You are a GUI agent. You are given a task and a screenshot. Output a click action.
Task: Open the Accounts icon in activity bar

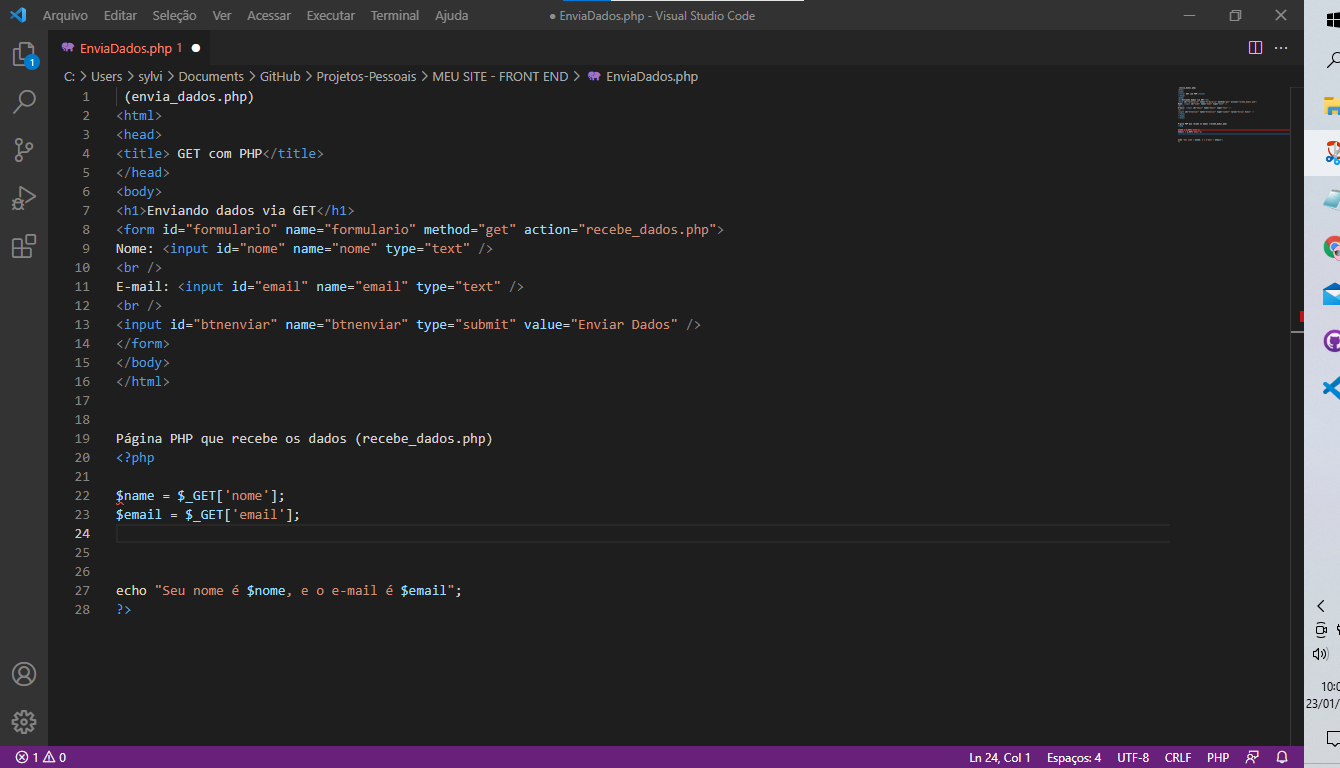pos(24,674)
